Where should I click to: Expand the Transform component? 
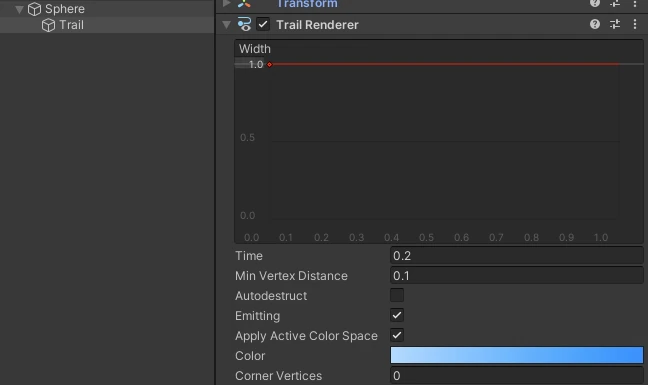coord(226,3)
